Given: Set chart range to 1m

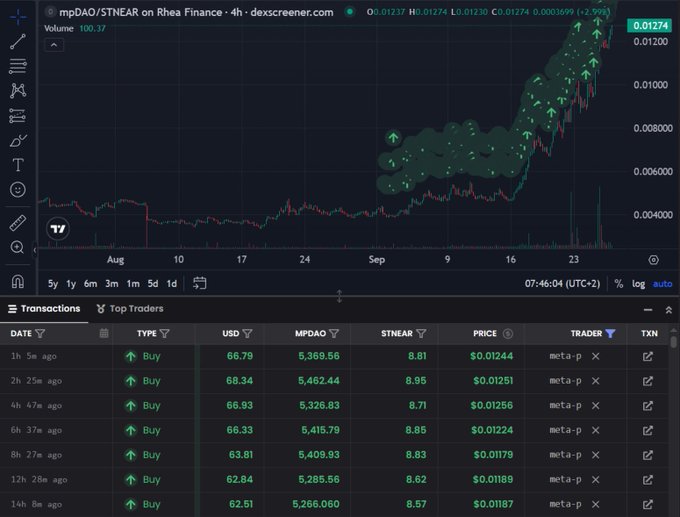Looking at the screenshot, I should (x=133, y=284).
